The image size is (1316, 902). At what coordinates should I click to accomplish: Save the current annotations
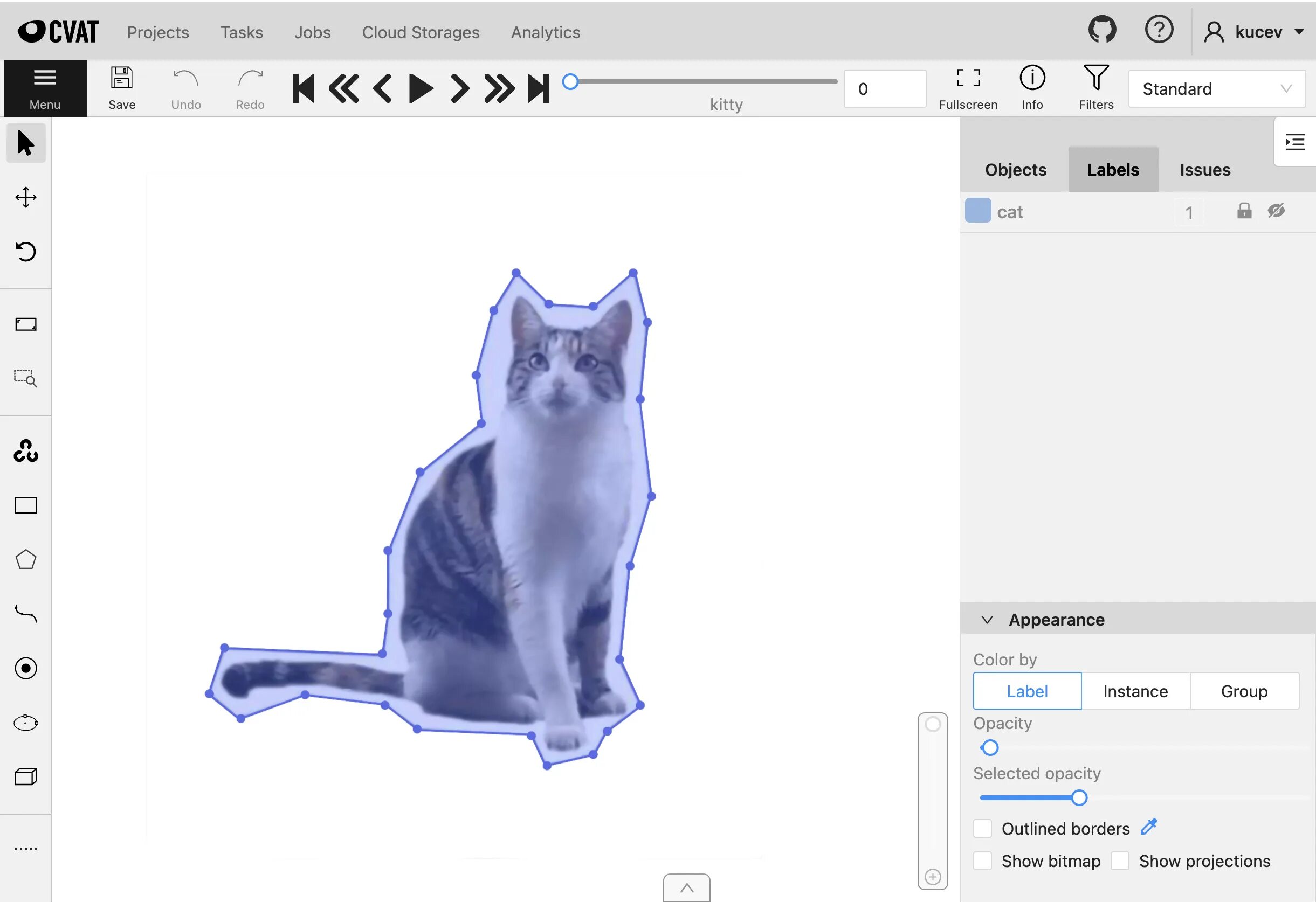tap(121, 88)
